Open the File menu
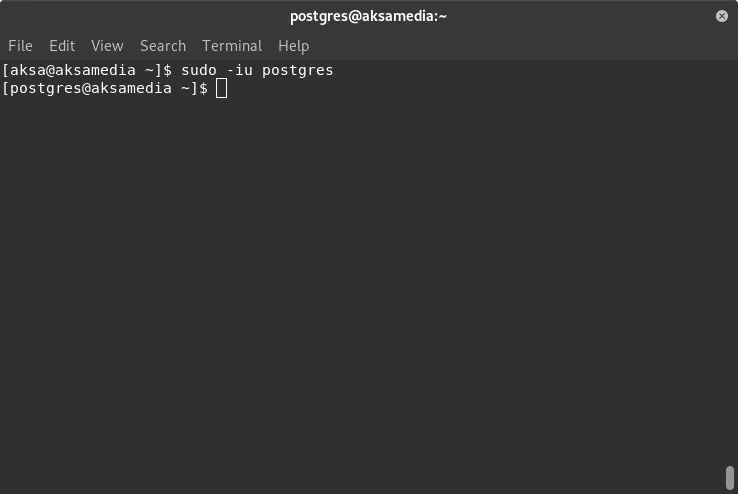Viewport: 738px width, 494px height. pyautogui.click(x=20, y=46)
